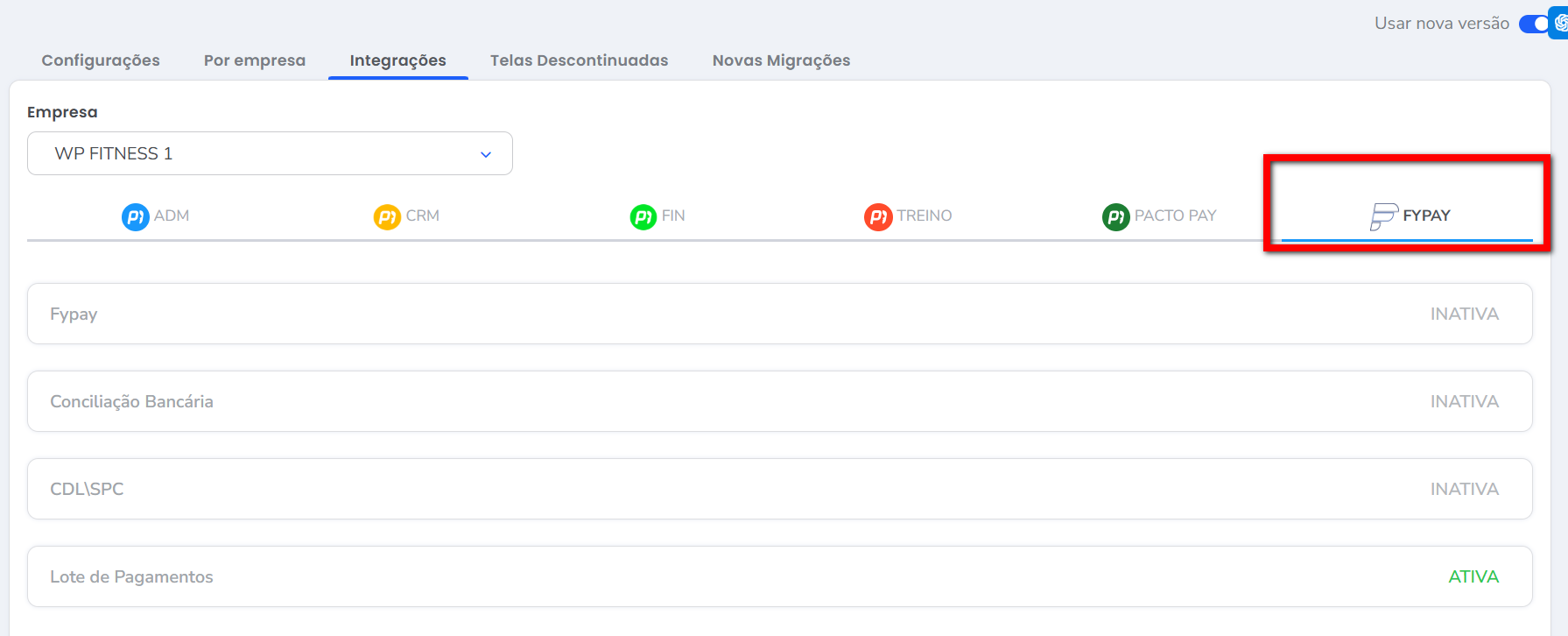The width and height of the screenshot is (1568, 636).
Task: Open the CDL\SPC integration row
Action: click(x=779, y=489)
